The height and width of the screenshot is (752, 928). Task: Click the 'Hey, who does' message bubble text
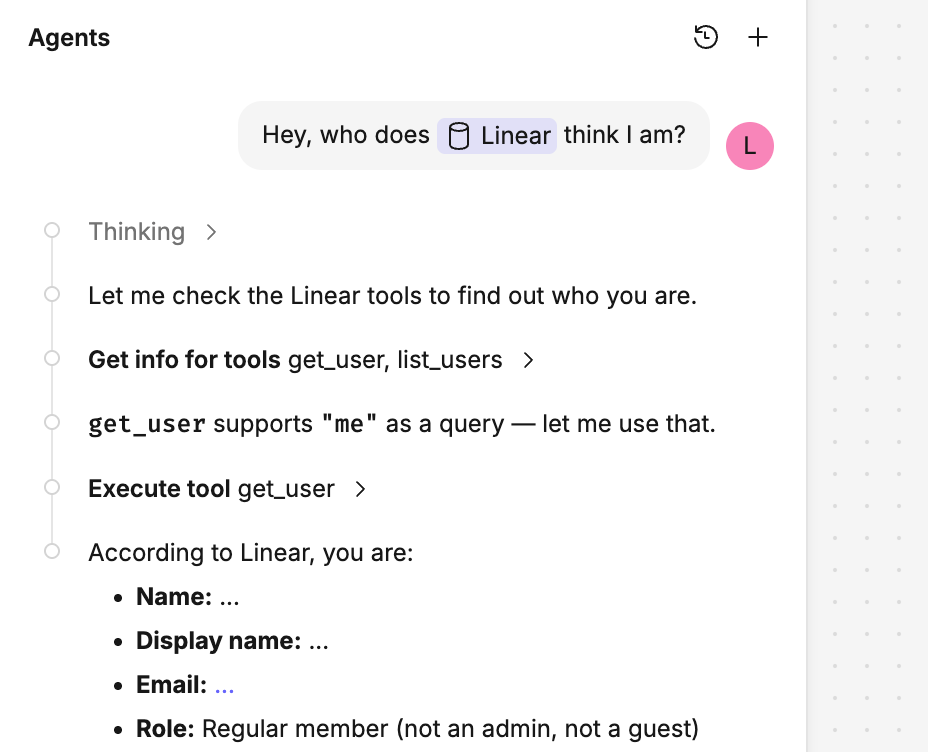(x=473, y=135)
